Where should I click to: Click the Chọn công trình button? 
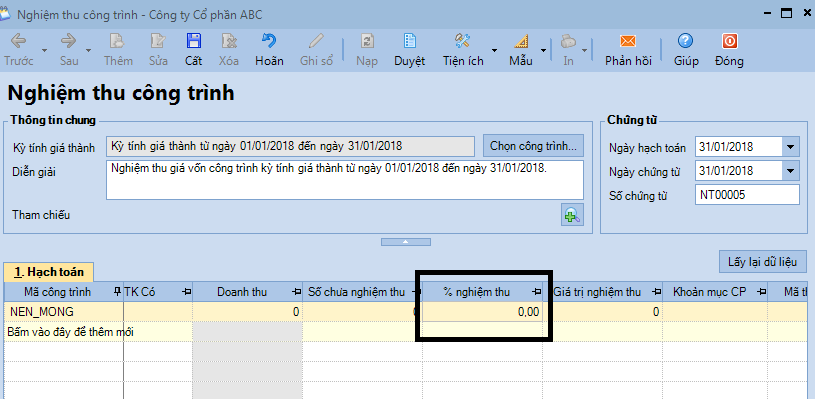(x=533, y=146)
